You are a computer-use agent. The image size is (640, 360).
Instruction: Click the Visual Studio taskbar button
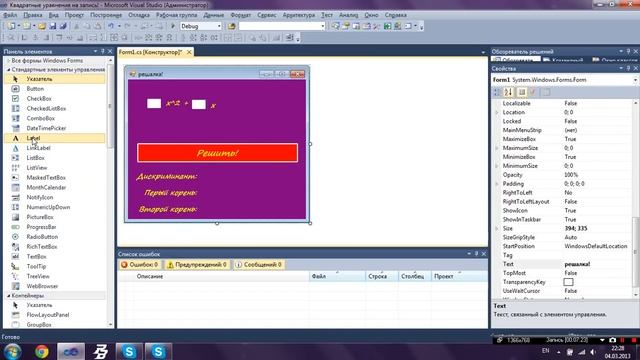point(71,351)
